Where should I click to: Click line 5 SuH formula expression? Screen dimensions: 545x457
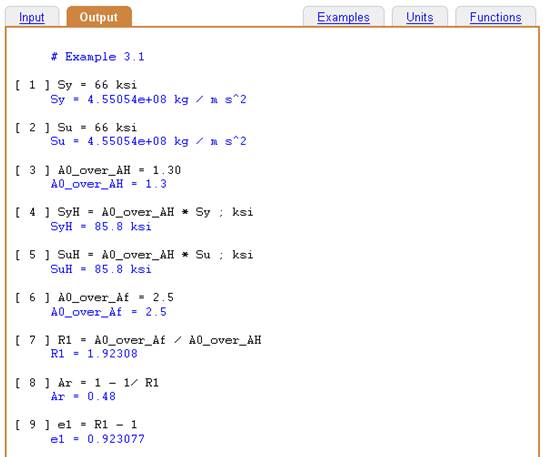coord(155,255)
